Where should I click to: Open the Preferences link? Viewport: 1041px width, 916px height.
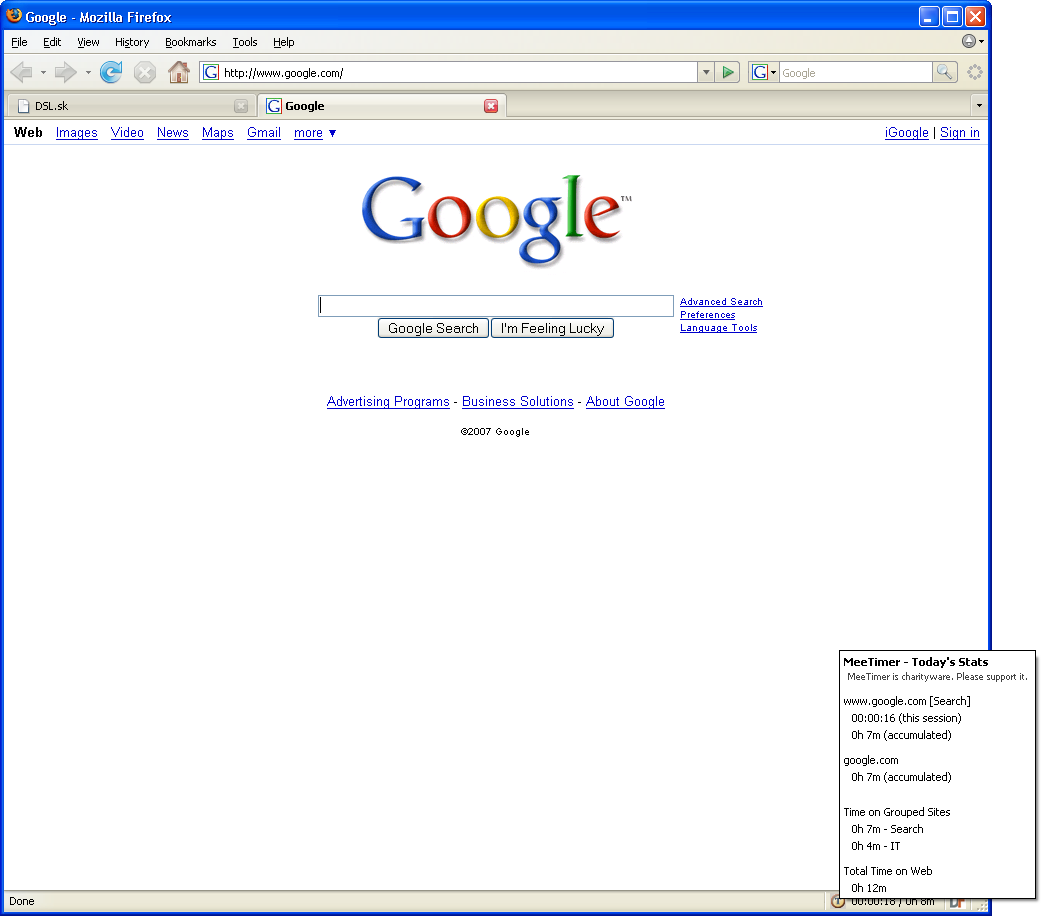click(x=708, y=315)
